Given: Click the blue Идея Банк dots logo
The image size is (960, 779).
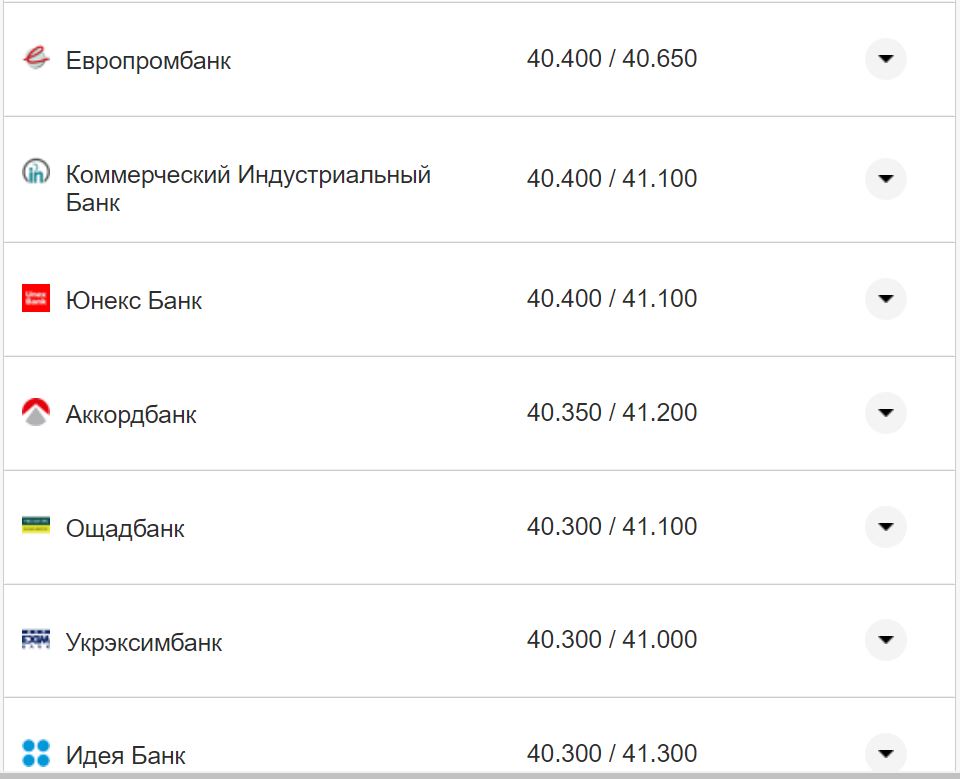Looking at the screenshot, I should (36, 754).
